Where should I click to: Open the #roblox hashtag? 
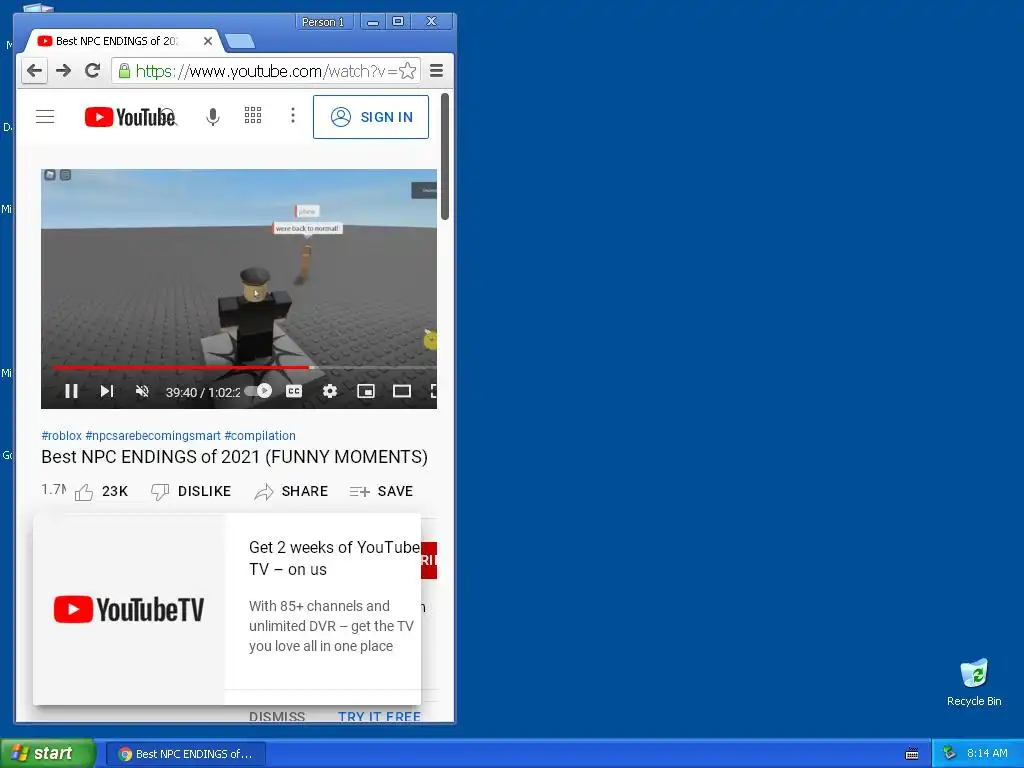tap(61, 436)
